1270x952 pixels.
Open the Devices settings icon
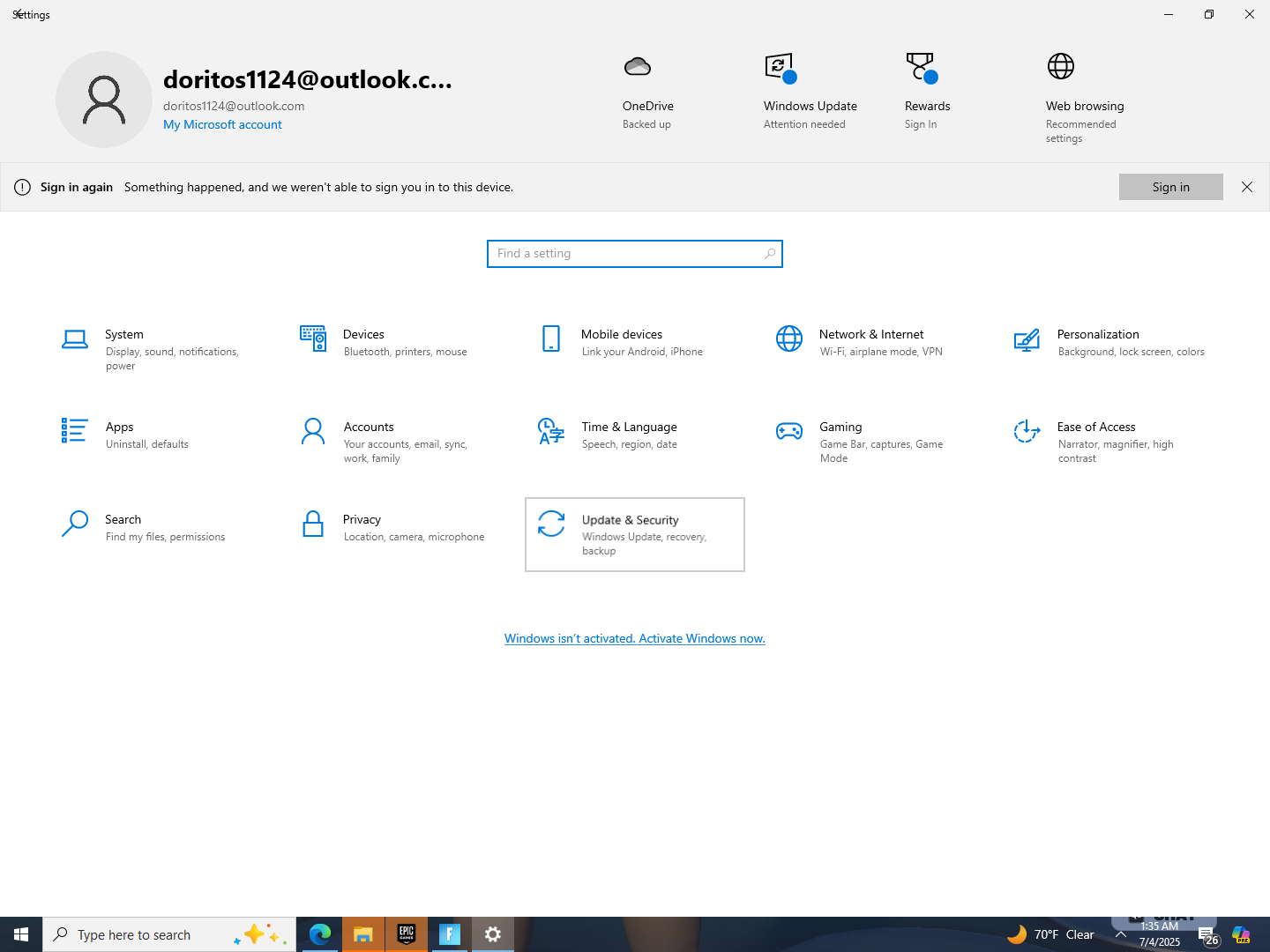[x=313, y=338]
